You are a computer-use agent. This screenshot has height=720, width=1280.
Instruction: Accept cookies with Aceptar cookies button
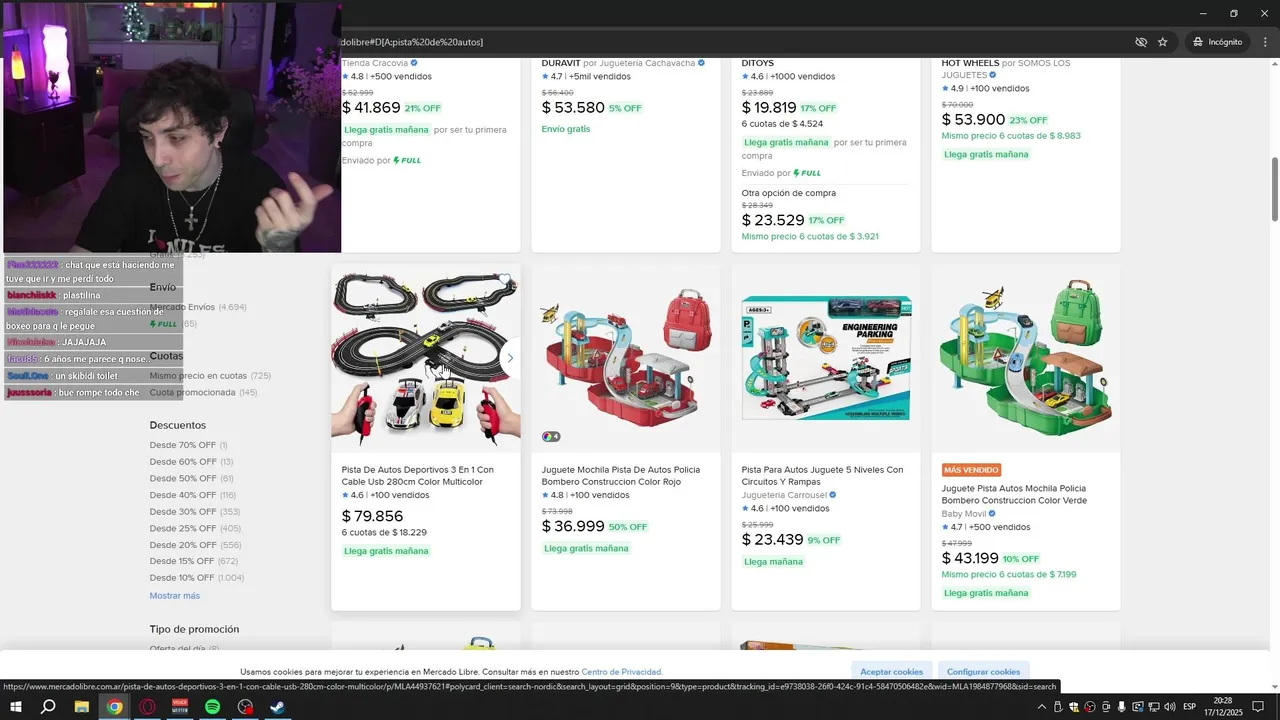(x=892, y=672)
